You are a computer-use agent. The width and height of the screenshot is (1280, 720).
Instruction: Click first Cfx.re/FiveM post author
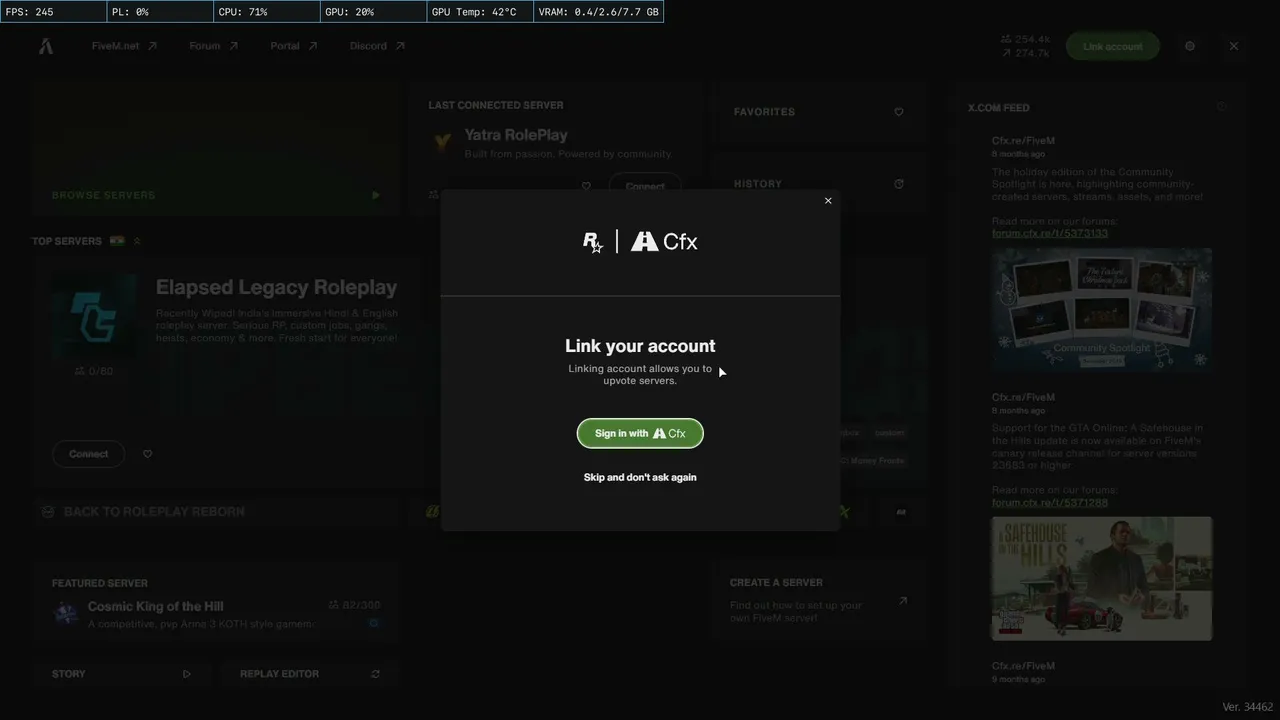[1023, 141]
